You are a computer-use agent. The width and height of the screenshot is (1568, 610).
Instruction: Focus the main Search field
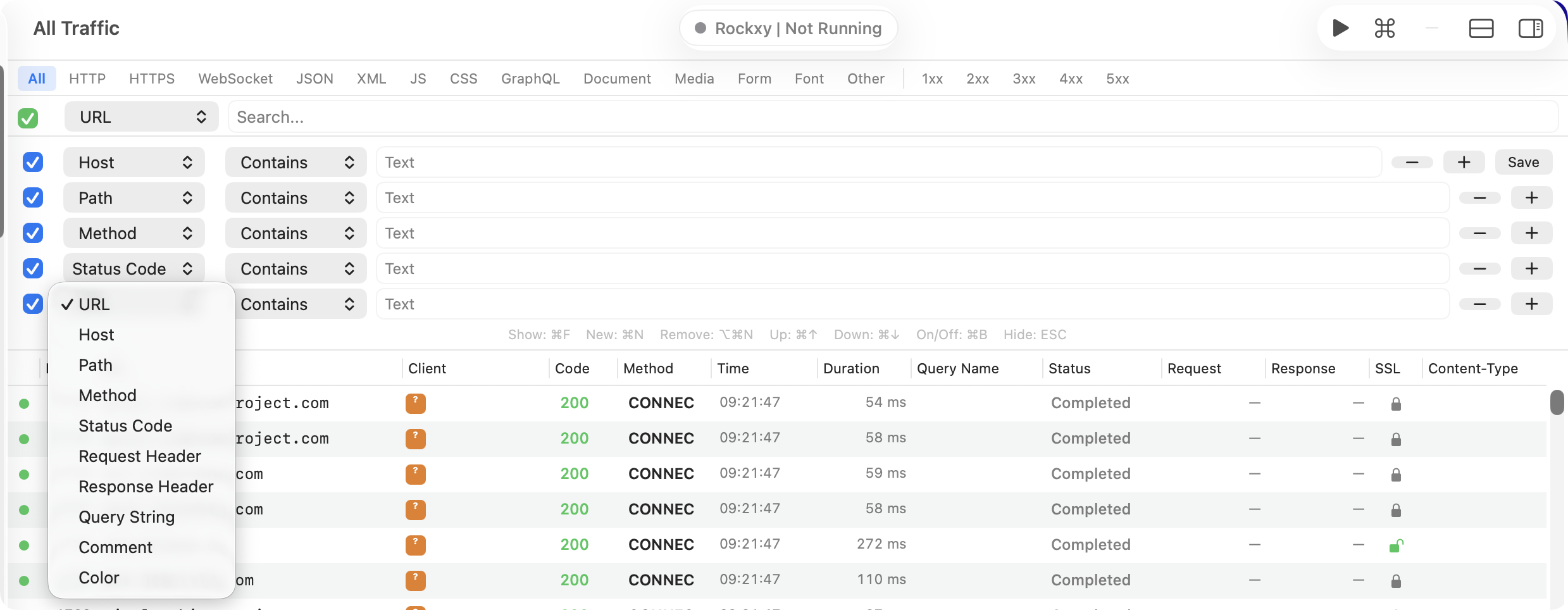[892, 117]
